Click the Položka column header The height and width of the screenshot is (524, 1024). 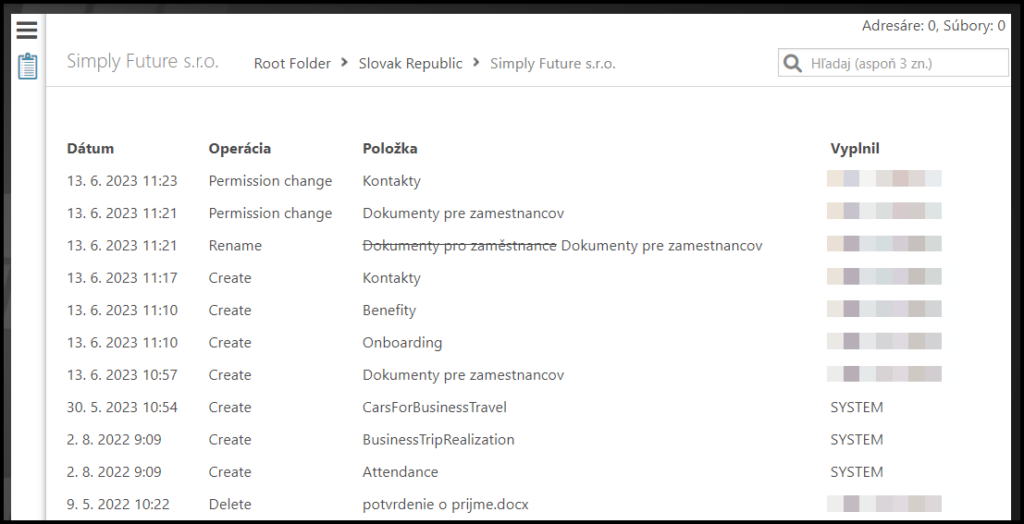(389, 148)
